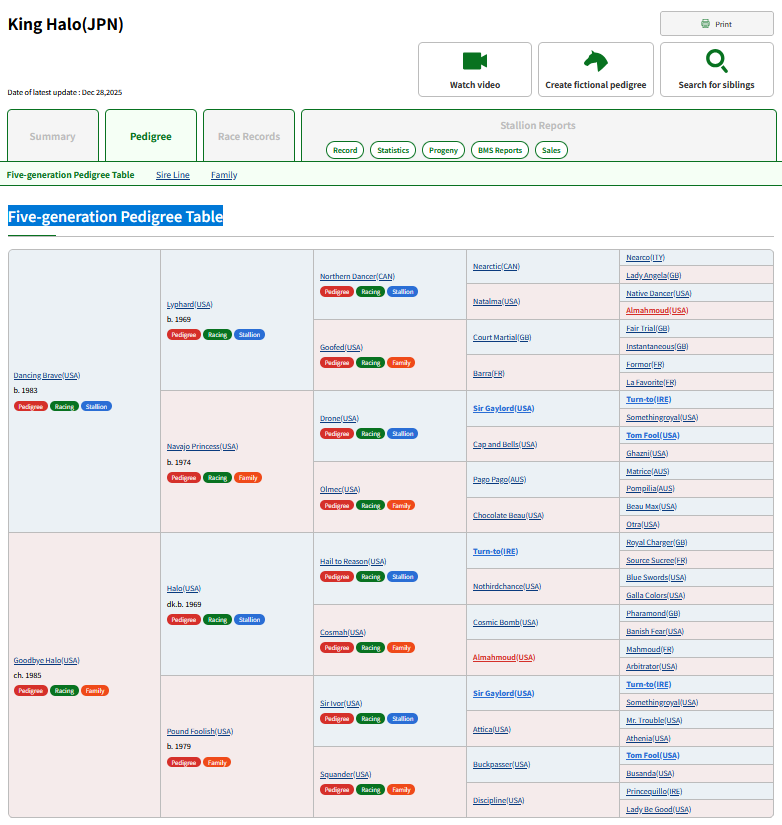Select Five-generation Pedigree Table sub-tab
The width and height of the screenshot is (782, 825).
click(71, 175)
